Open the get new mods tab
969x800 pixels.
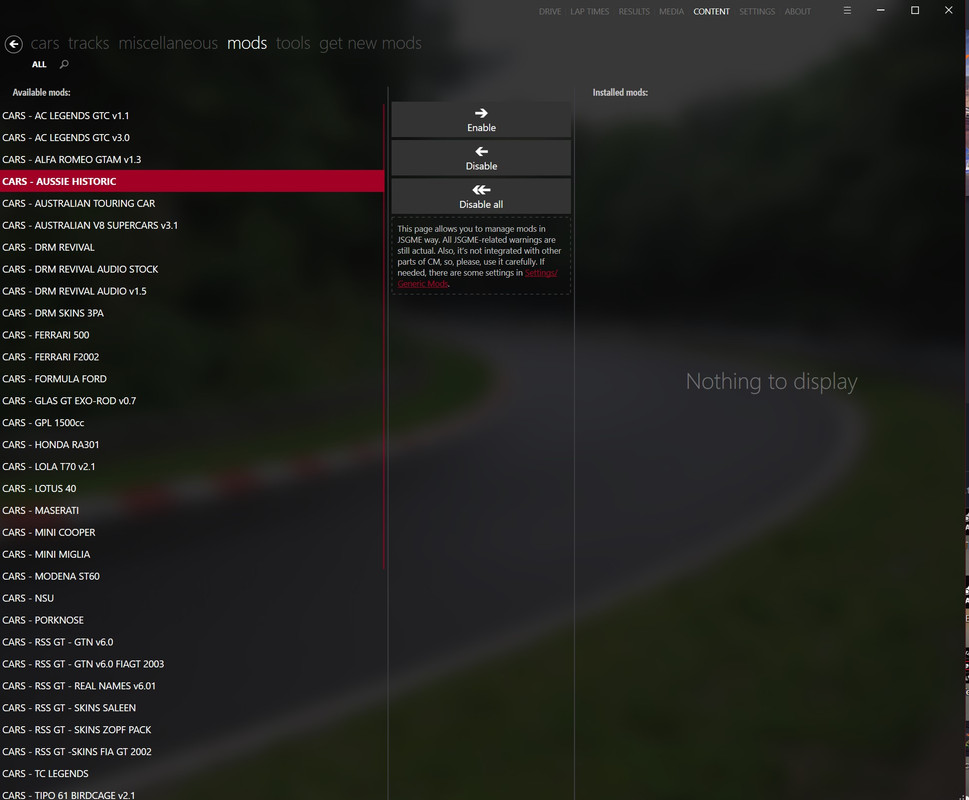pos(370,43)
